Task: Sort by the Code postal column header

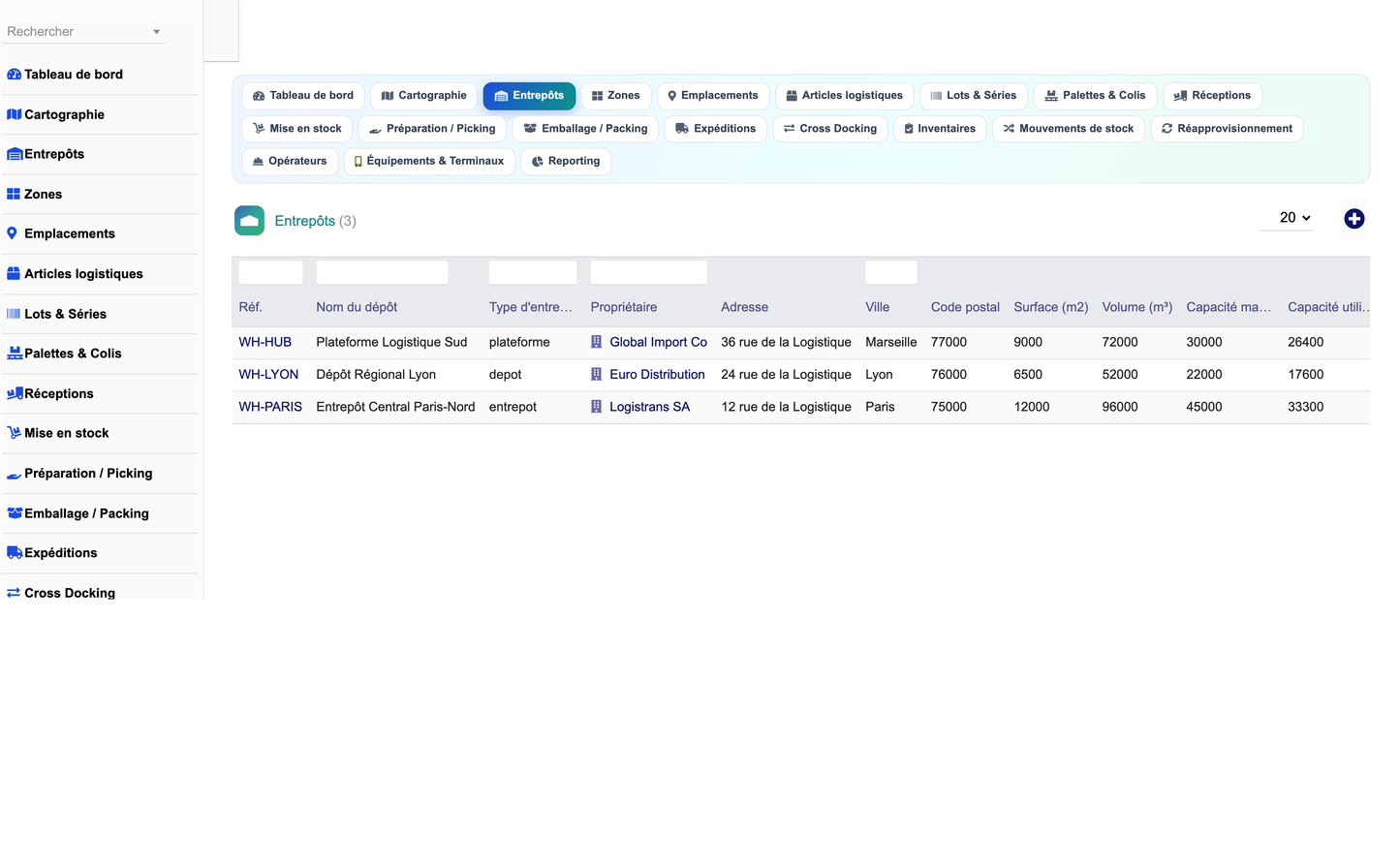Action: pos(965,307)
